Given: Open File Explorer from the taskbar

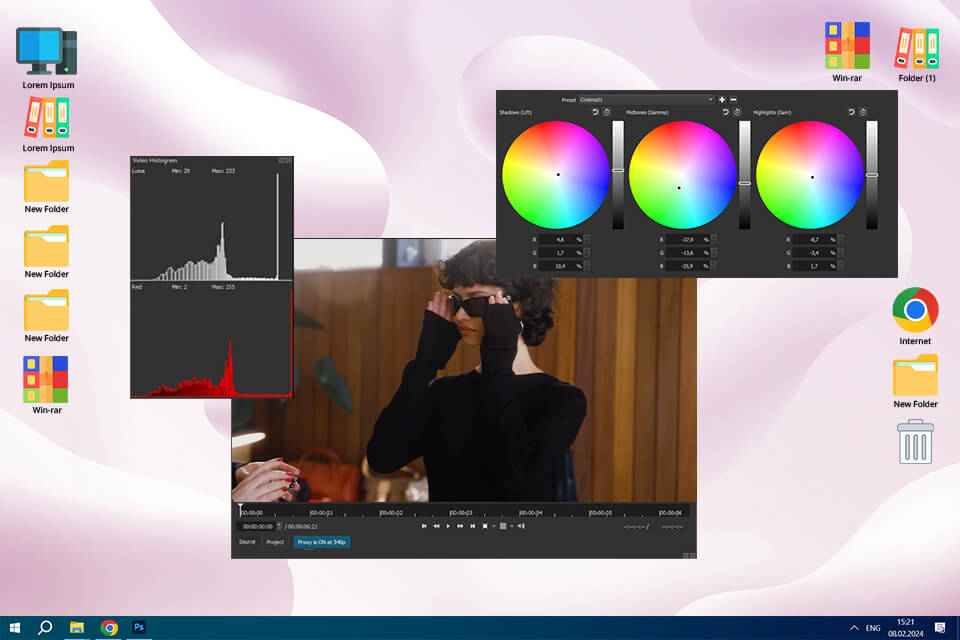Looking at the screenshot, I should (x=77, y=628).
